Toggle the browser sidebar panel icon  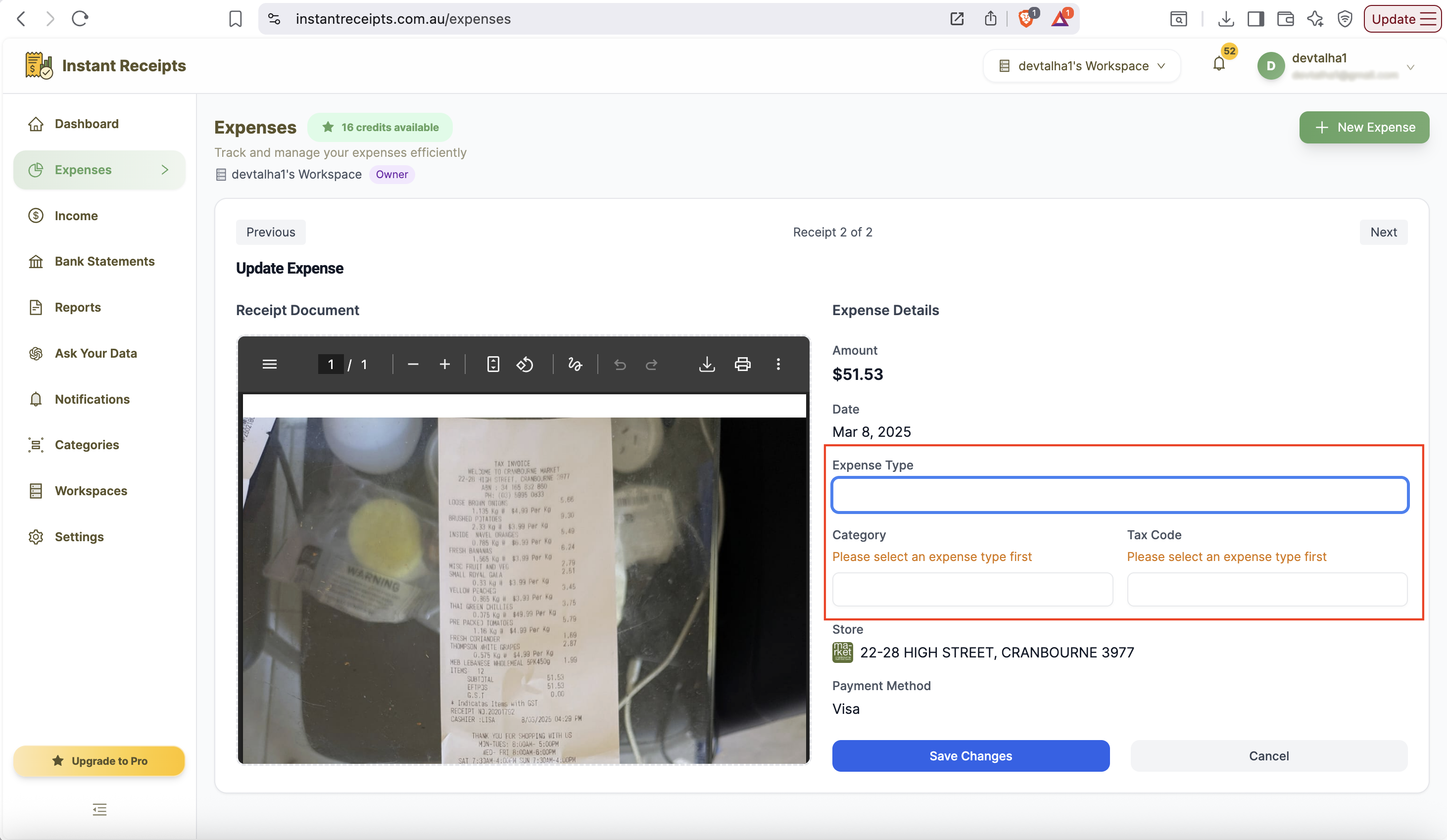(x=1255, y=19)
